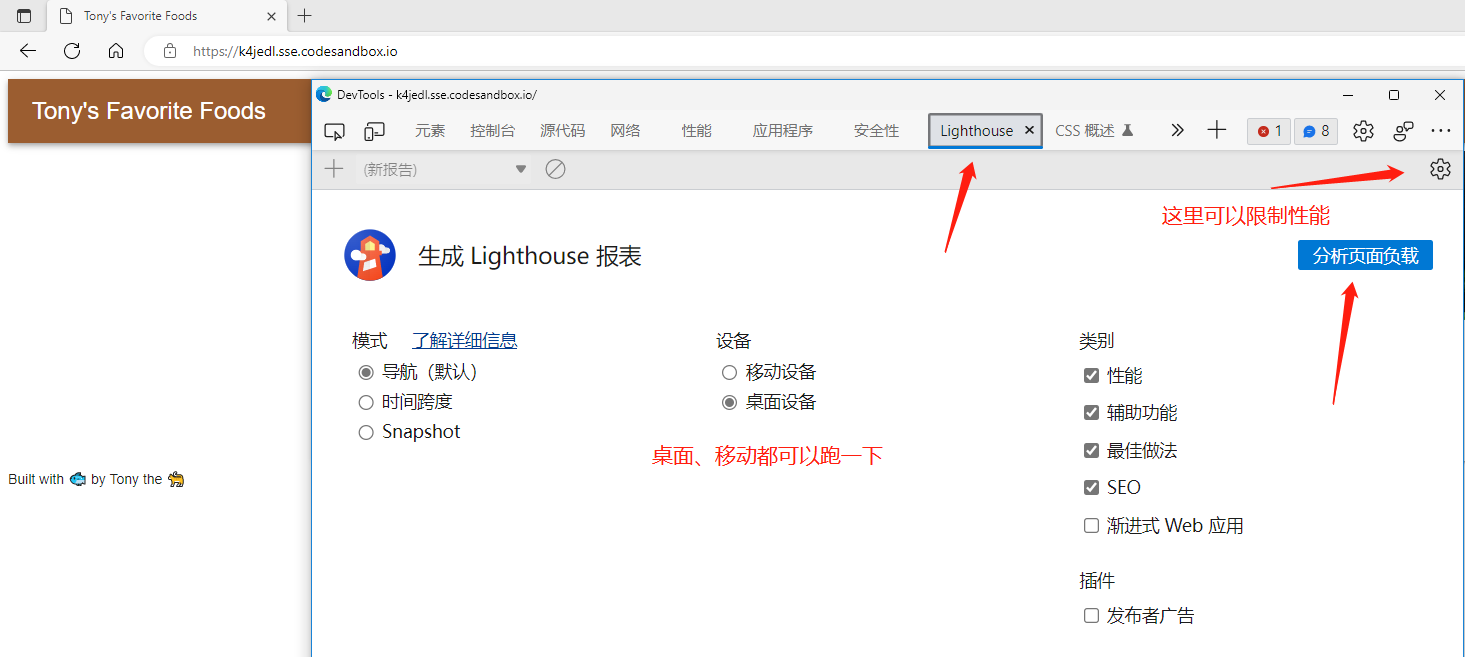1465x657 pixels.
Task: Open DevTools settings gear in top toolbar
Action: 1363,131
